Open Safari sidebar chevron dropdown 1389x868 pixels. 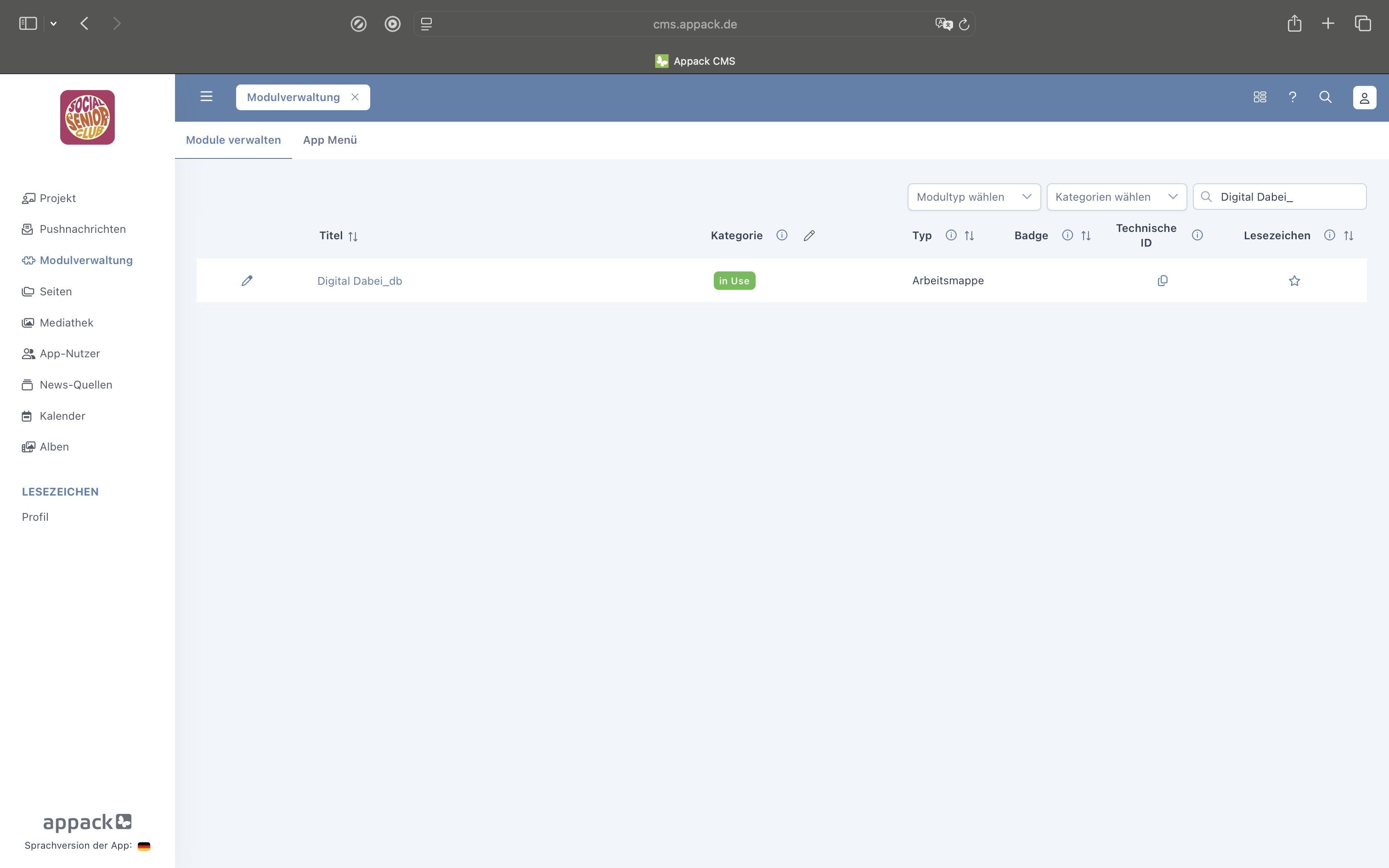53,23
